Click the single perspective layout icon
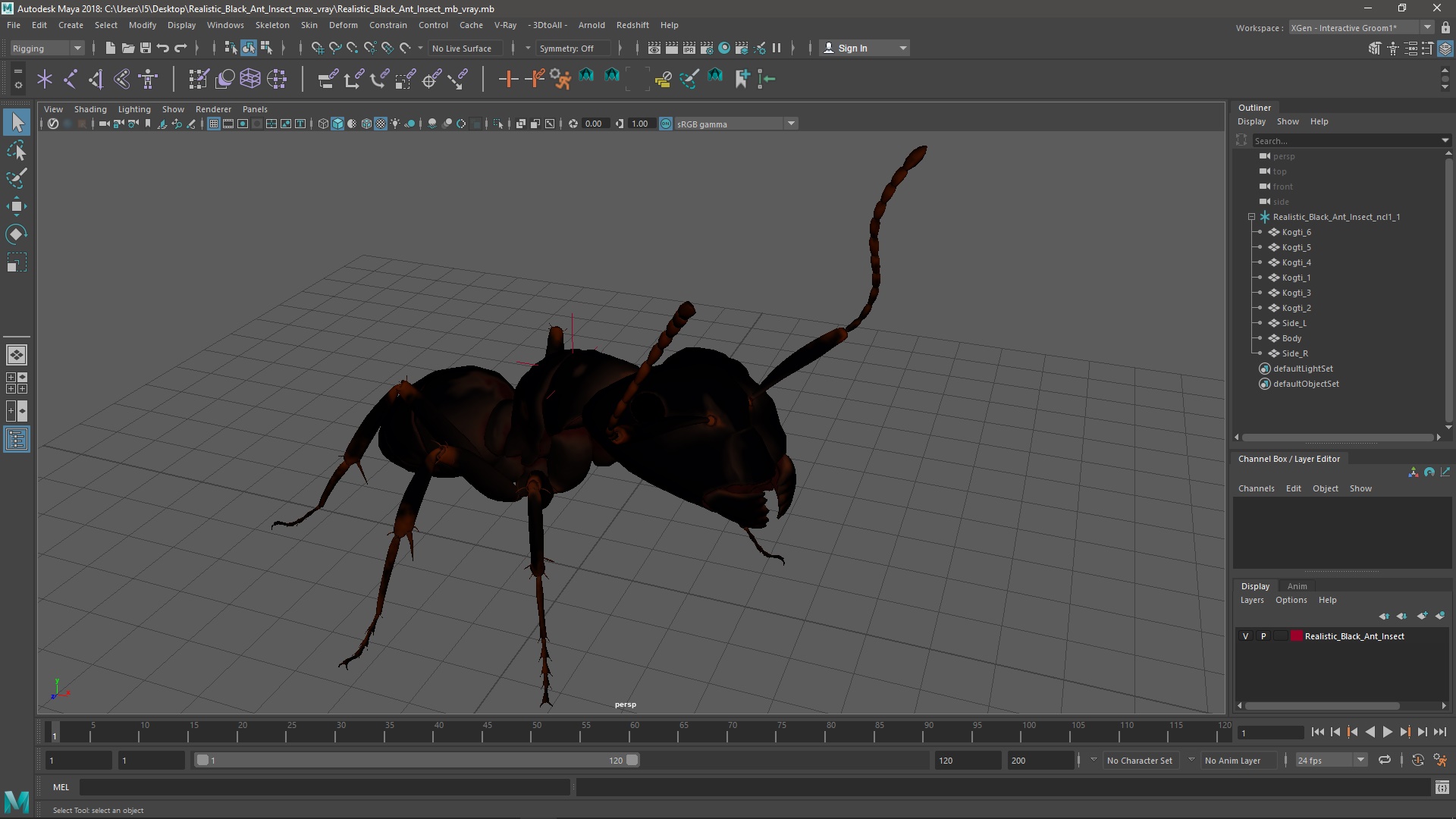Image resolution: width=1456 pixels, height=819 pixels. [17, 354]
